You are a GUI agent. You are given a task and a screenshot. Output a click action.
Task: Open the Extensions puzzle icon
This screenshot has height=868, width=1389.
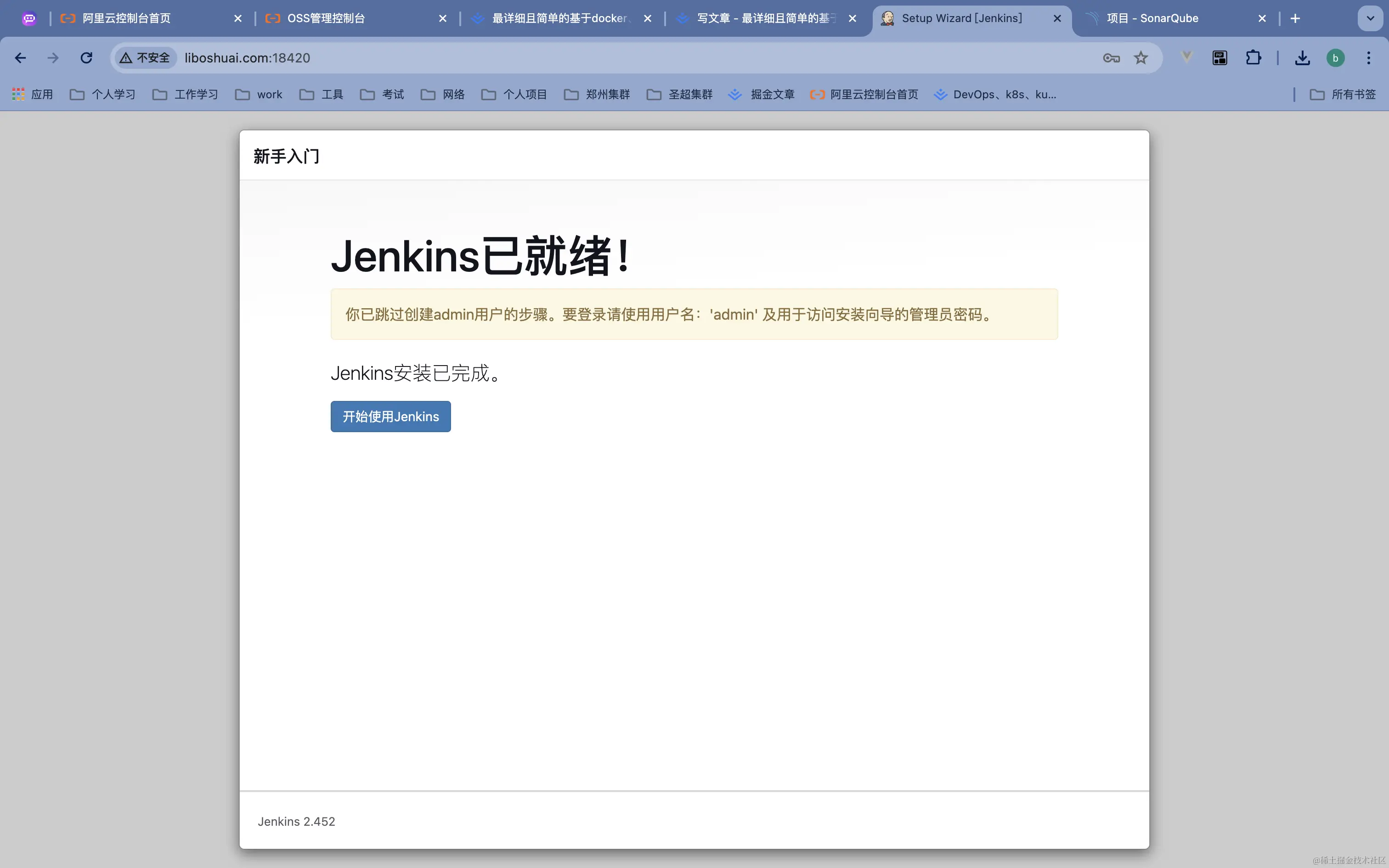(x=1253, y=58)
